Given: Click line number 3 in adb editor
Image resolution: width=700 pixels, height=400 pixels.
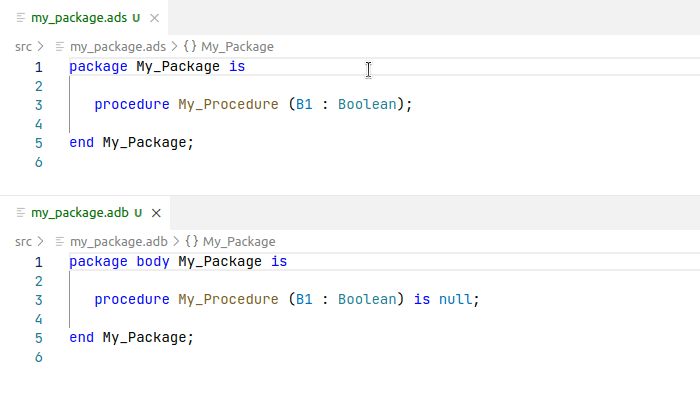Looking at the screenshot, I should tap(39, 300).
